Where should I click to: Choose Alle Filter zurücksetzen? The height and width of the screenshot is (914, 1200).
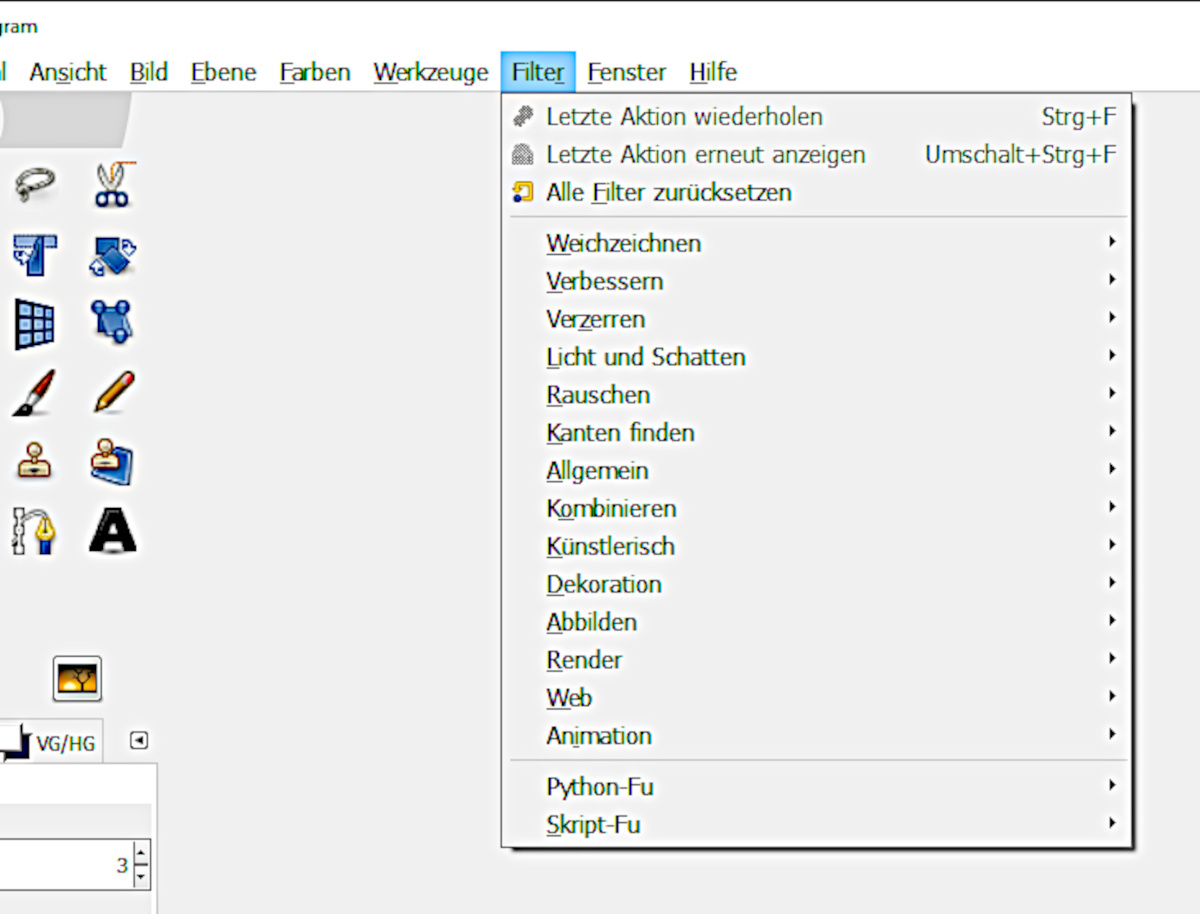(x=668, y=192)
